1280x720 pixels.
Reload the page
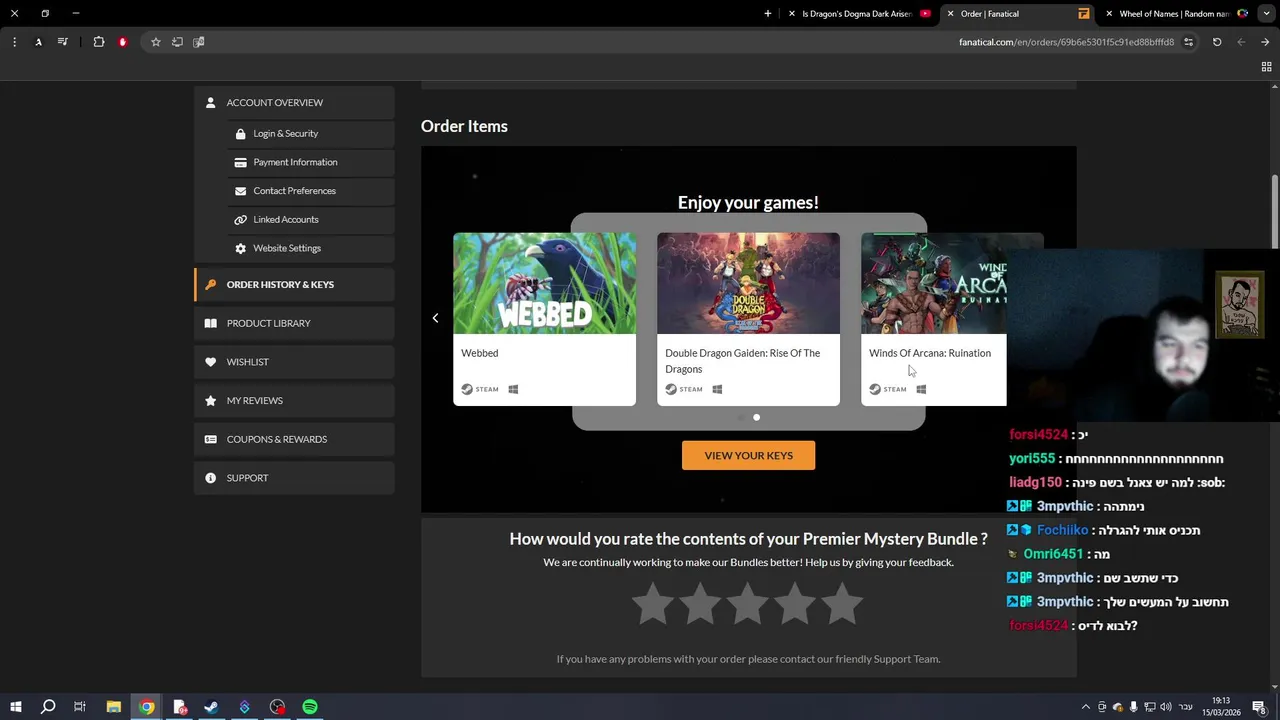click(x=1217, y=42)
